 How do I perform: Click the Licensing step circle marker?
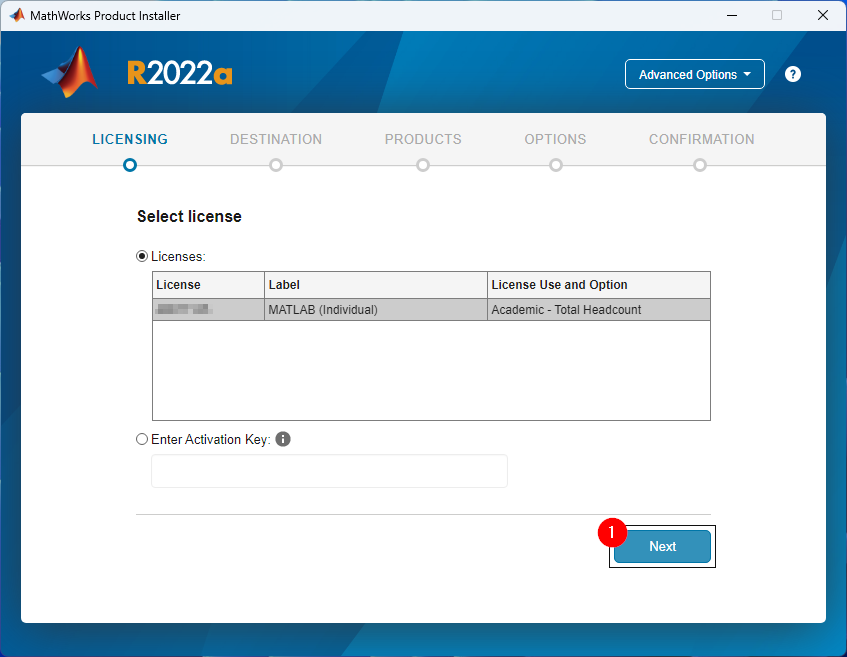pyautogui.click(x=130, y=165)
